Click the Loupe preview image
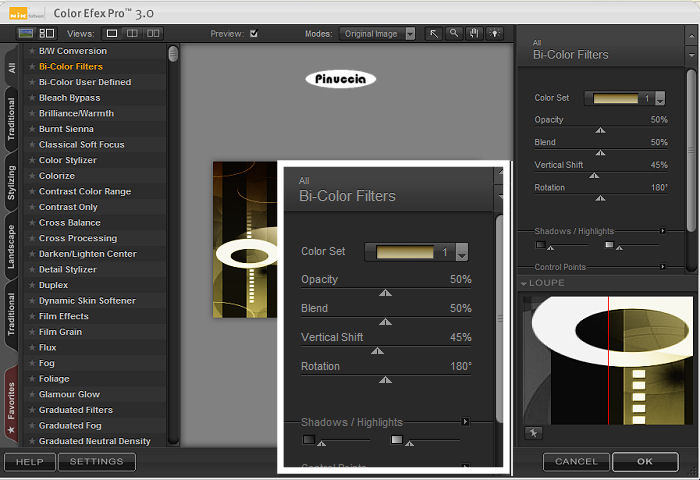Screen dimensions: 700x480 pyautogui.click(x=608, y=360)
